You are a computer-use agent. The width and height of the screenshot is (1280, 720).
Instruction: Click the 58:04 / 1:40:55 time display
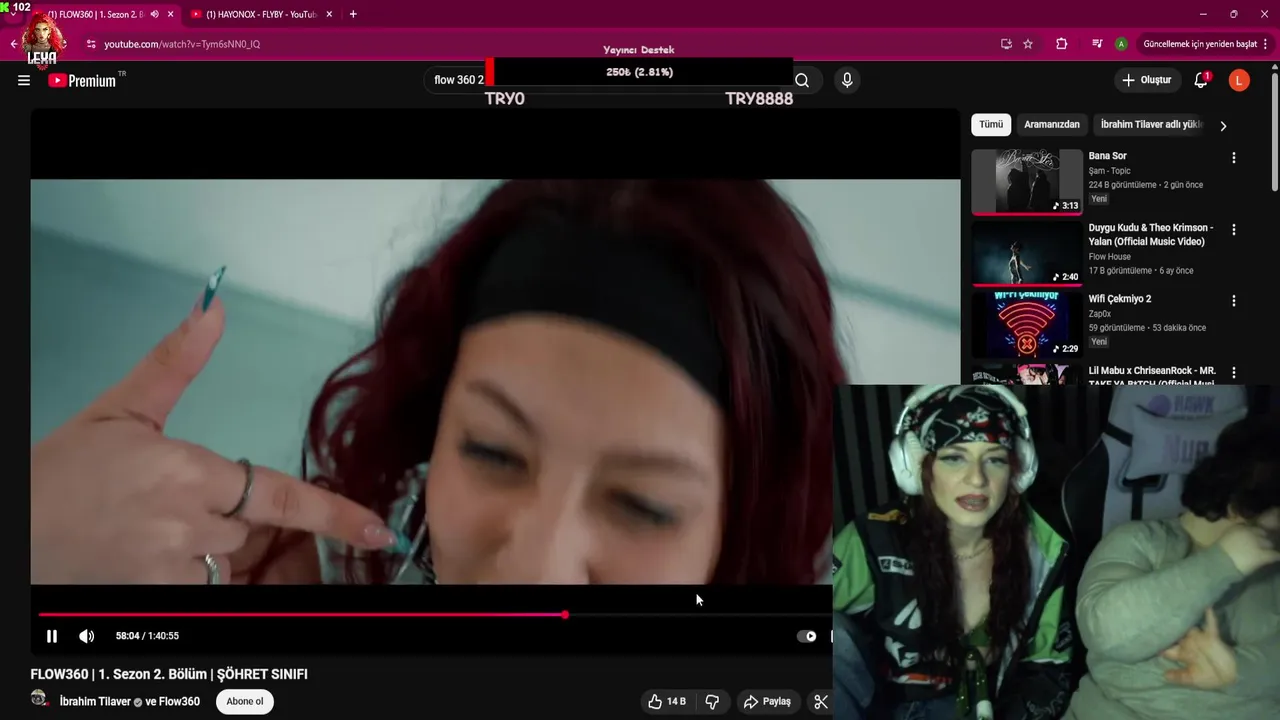147,636
